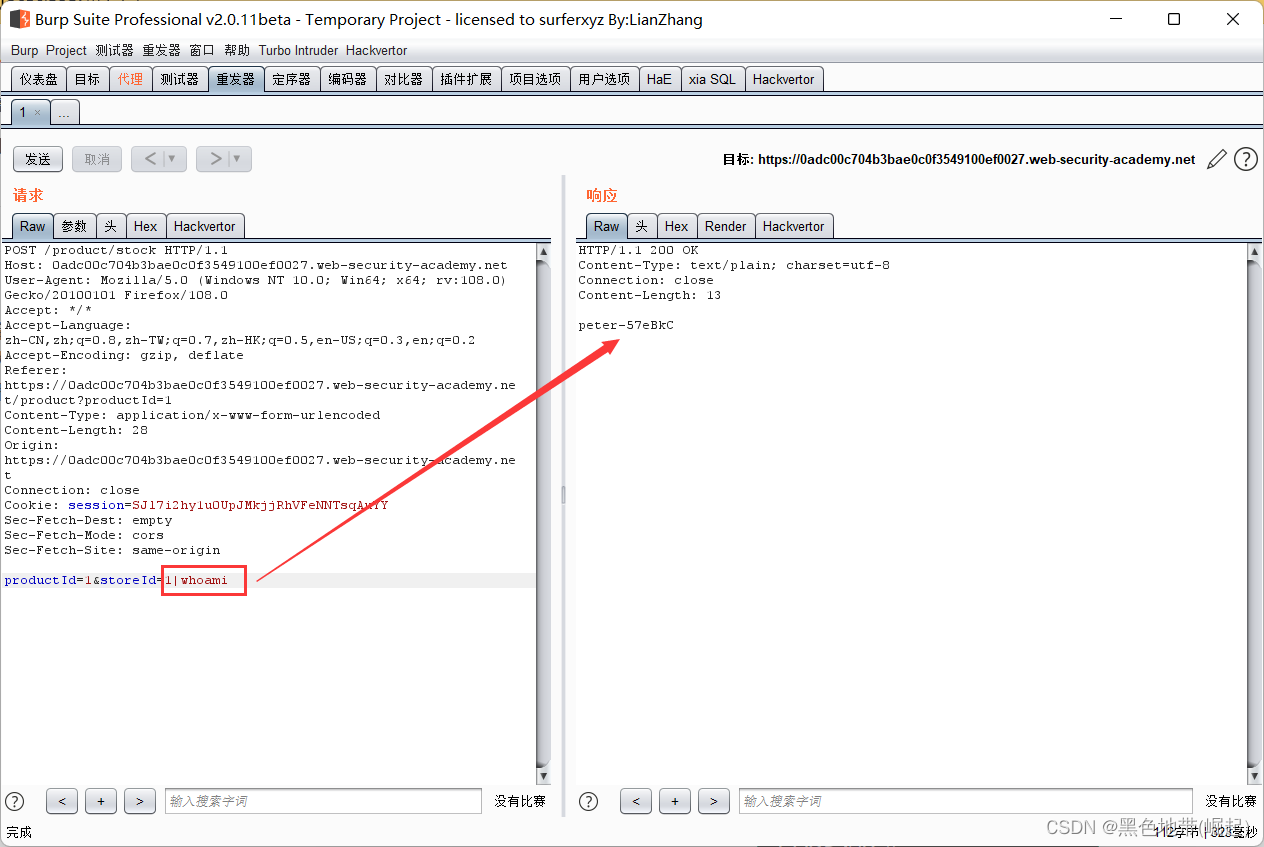The height and width of the screenshot is (847, 1264).
Task: Focus the request search input field
Action: click(323, 801)
